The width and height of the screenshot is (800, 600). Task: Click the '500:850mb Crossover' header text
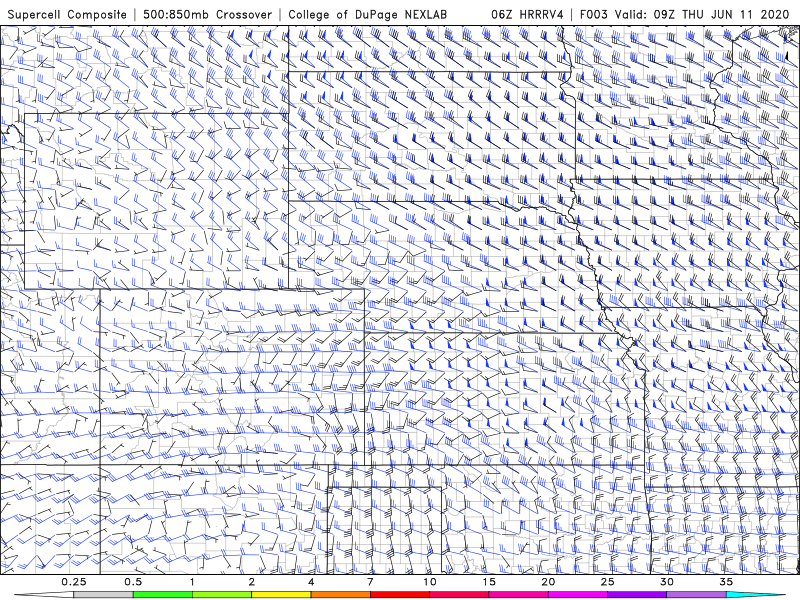[x=208, y=14]
